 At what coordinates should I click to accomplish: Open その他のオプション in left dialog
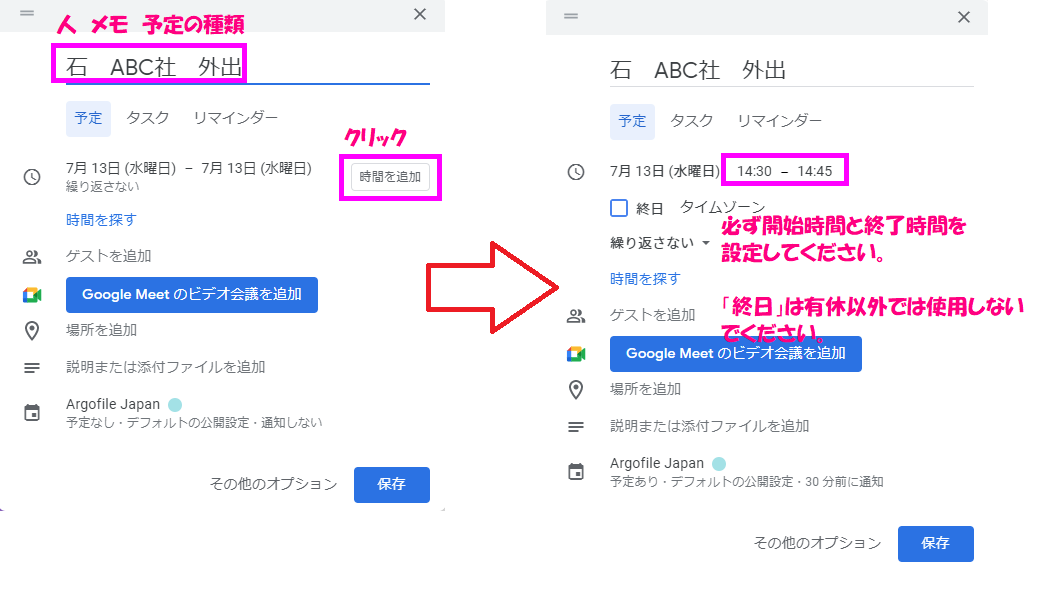pyautogui.click(x=273, y=484)
